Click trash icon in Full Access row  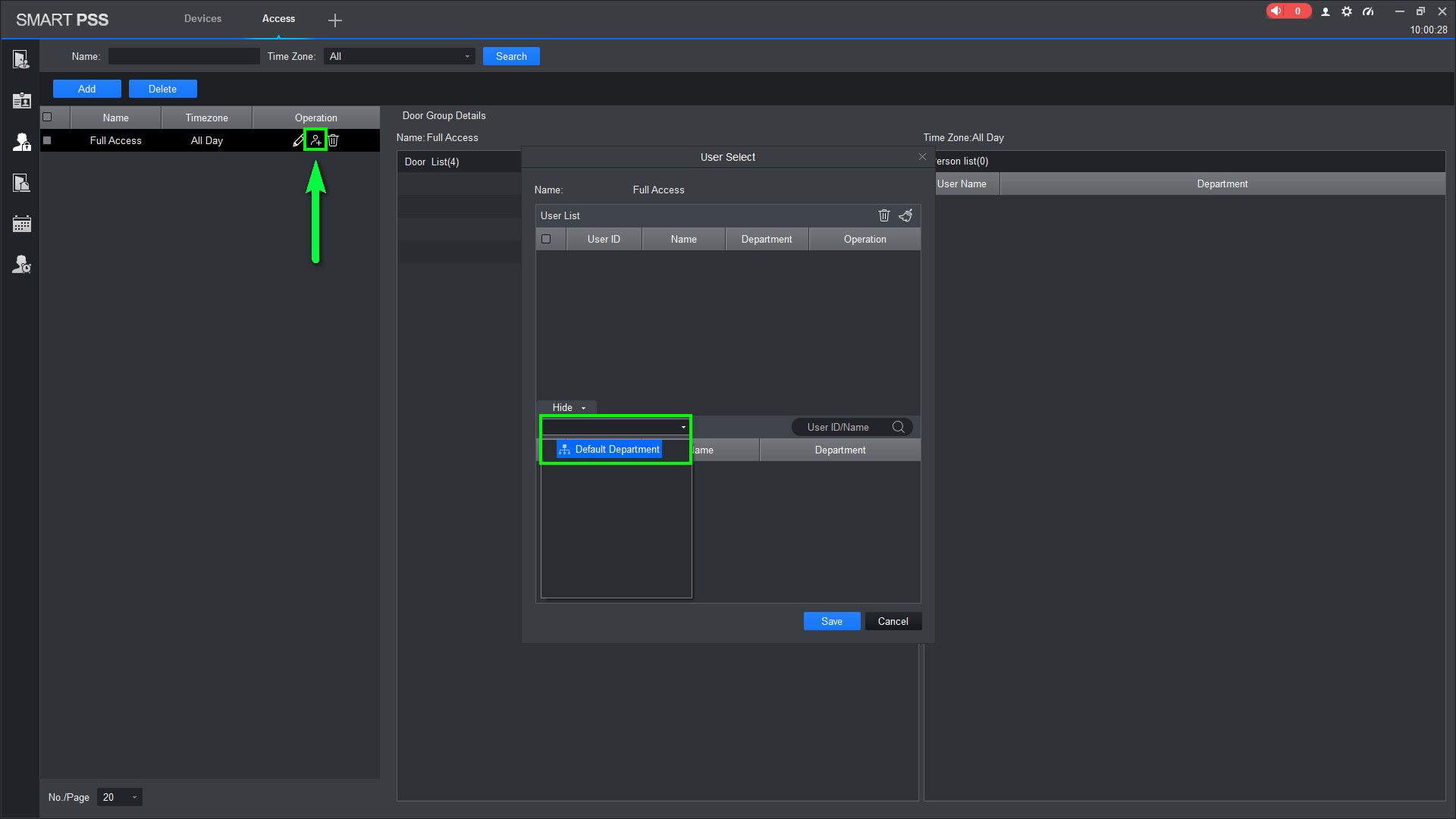coord(333,140)
